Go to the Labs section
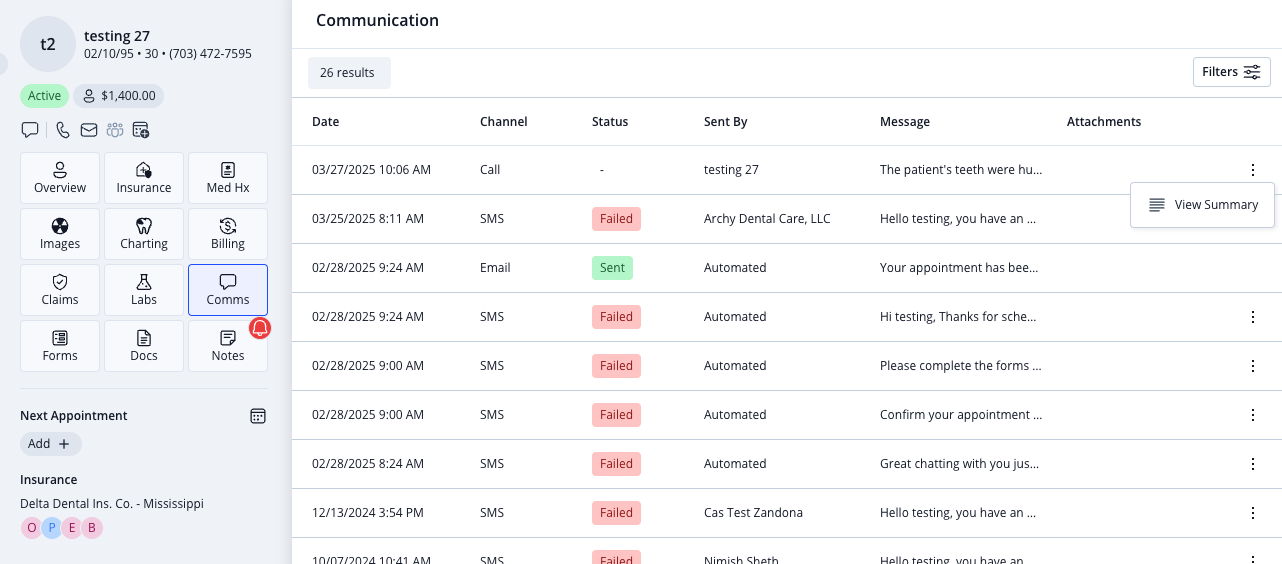This screenshot has width=1282, height=564. (x=144, y=290)
